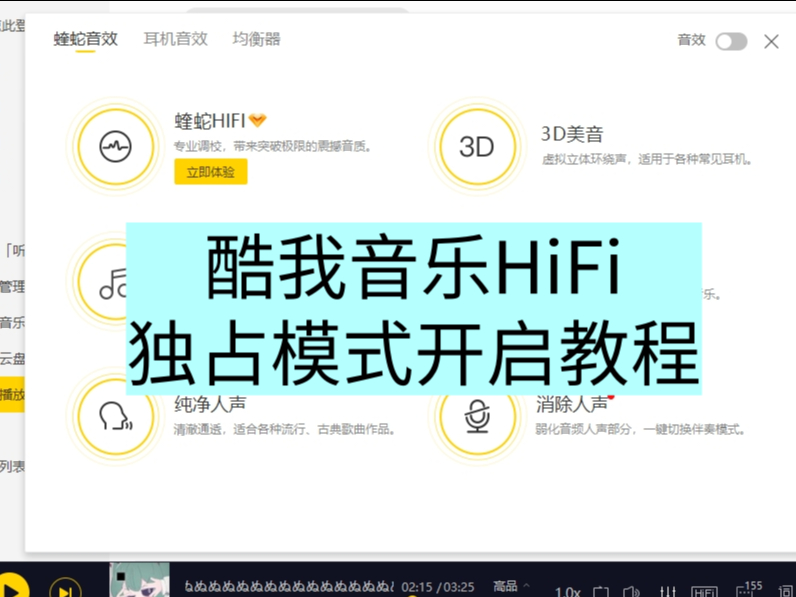Toggle the 音效 switch on
The width and height of the screenshot is (796, 597).
point(731,41)
